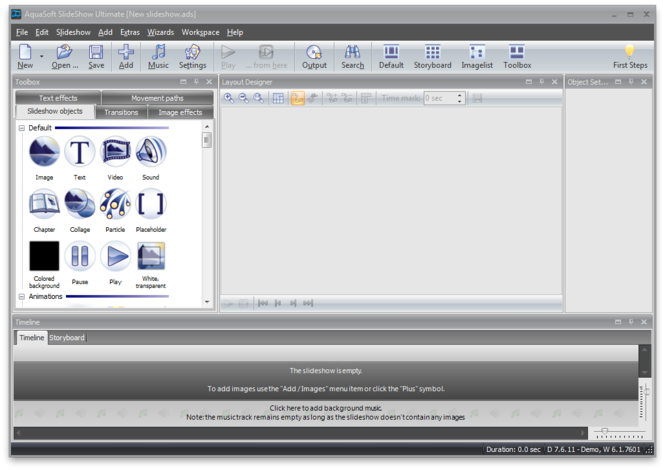The image size is (665, 470).
Task: Jump to first slide playback control
Action: [x=263, y=303]
